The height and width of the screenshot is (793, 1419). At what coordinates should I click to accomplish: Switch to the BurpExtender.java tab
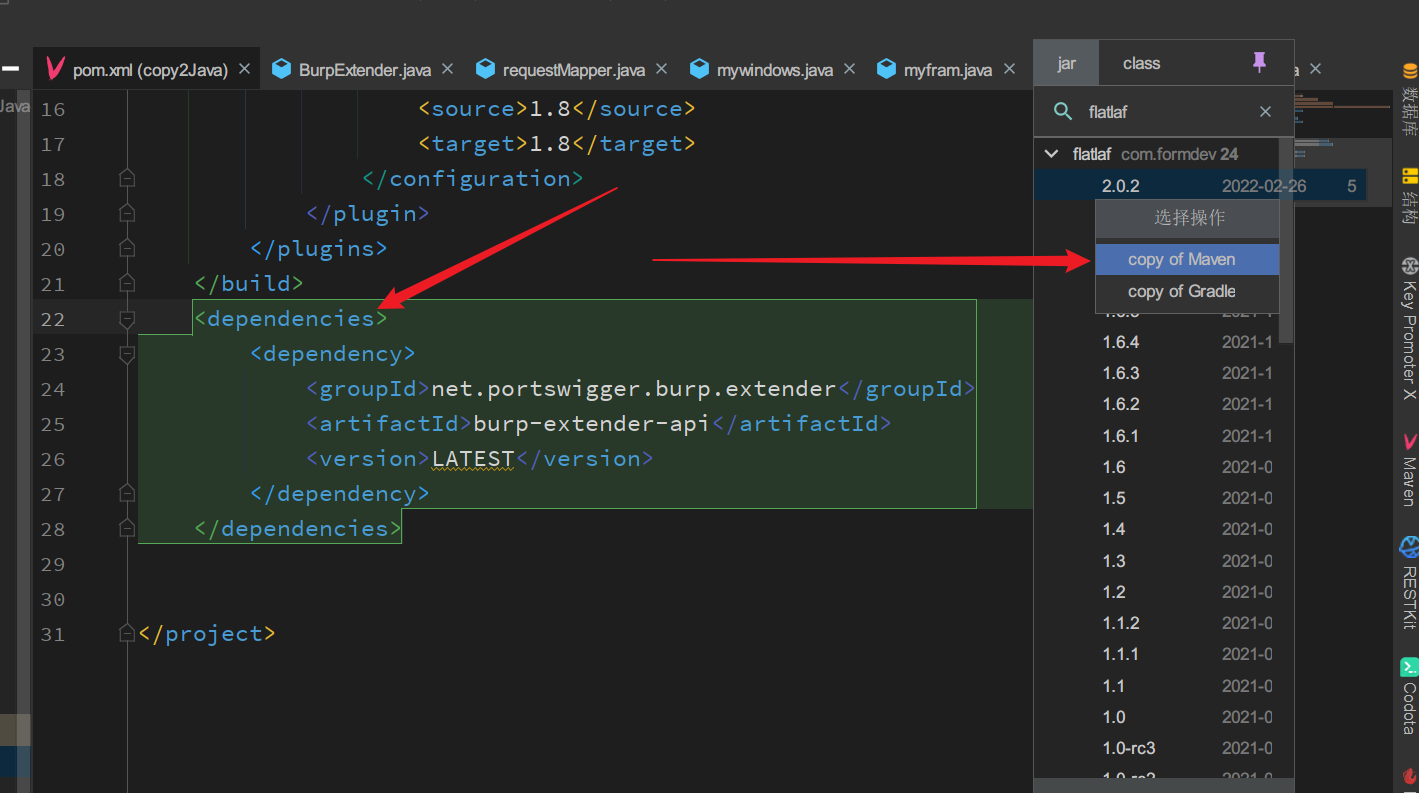pos(363,69)
